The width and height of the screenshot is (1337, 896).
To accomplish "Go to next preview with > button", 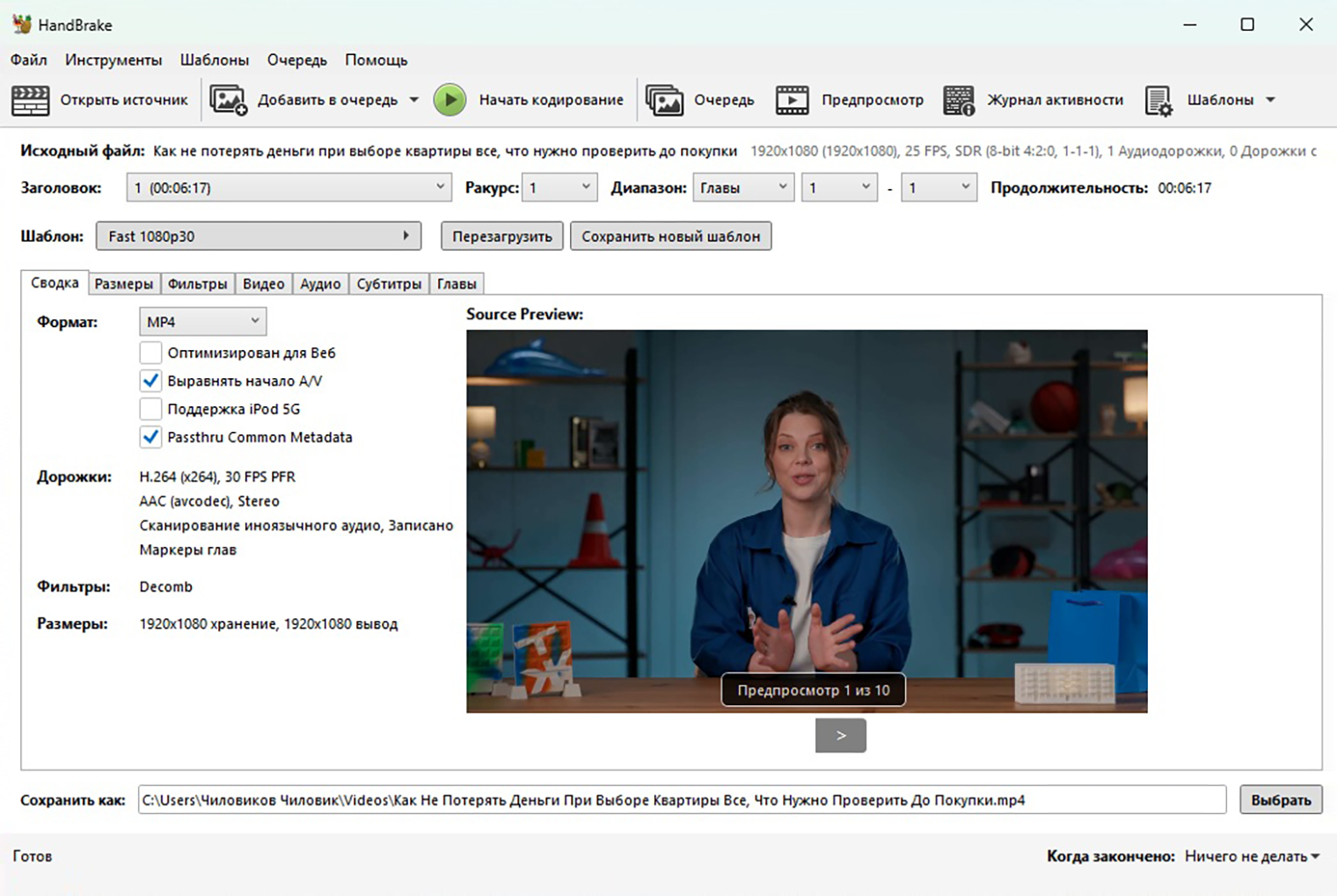I will tap(841, 735).
